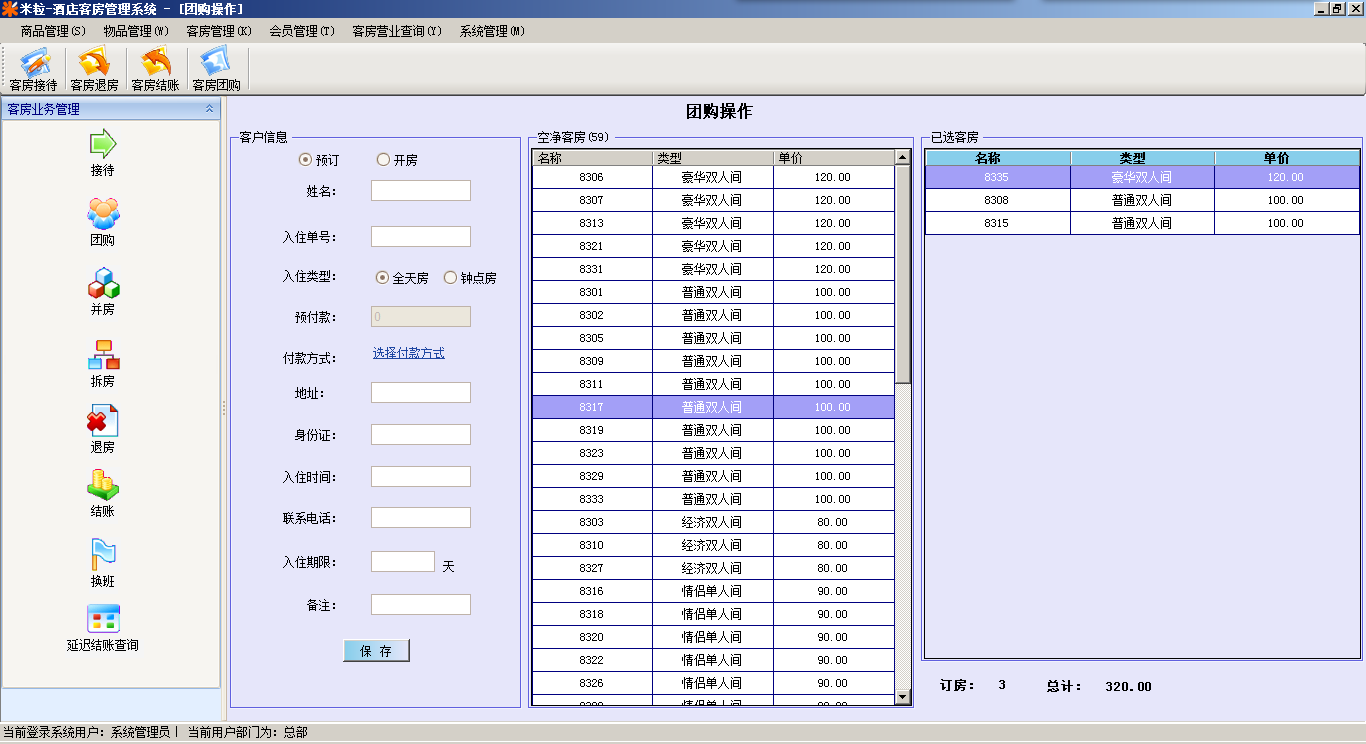Click the 客房接待 toolbar icon
This screenshot has width=1366, height=744.
33,70
